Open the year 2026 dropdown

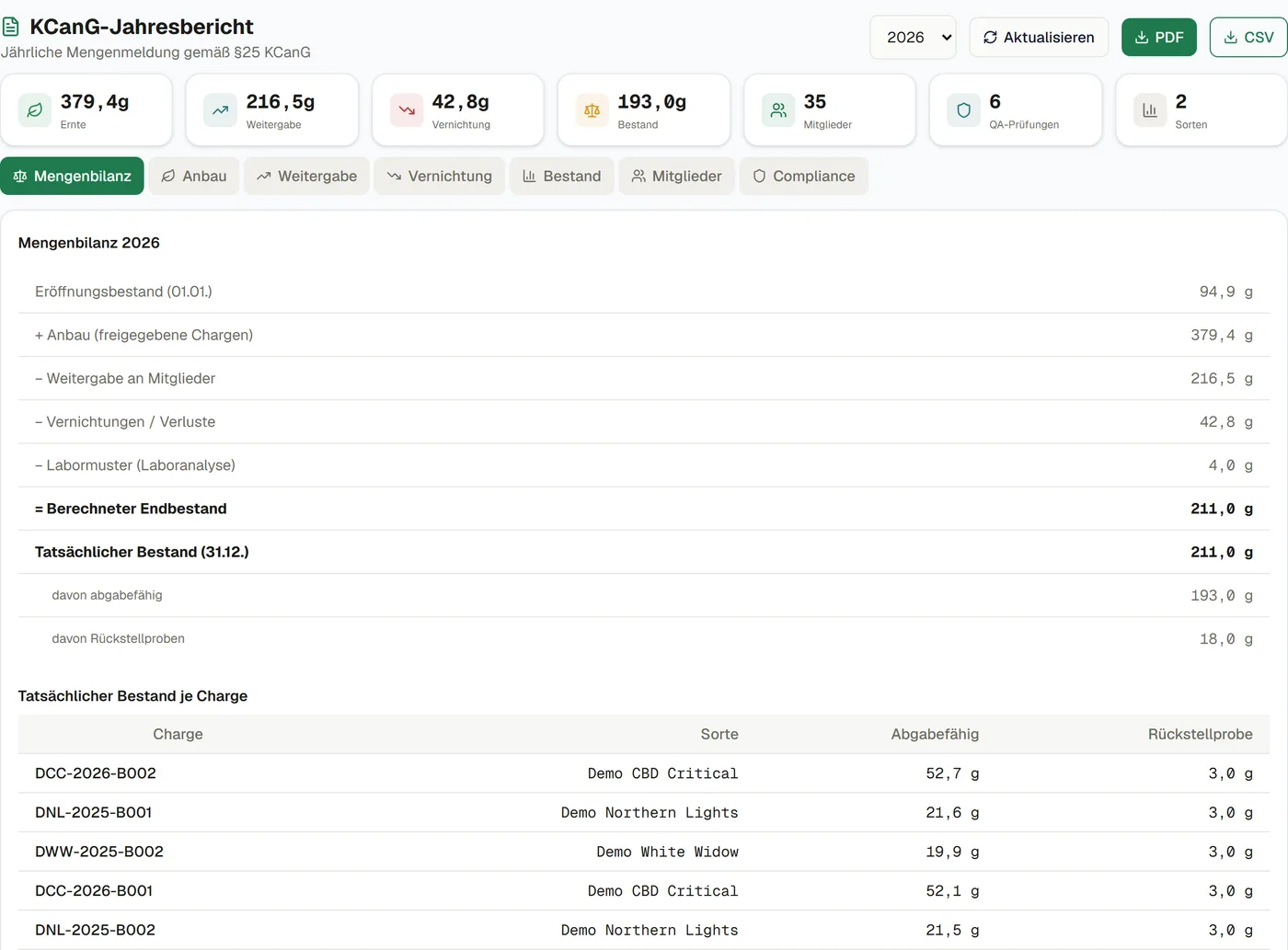tap(913, 38)
